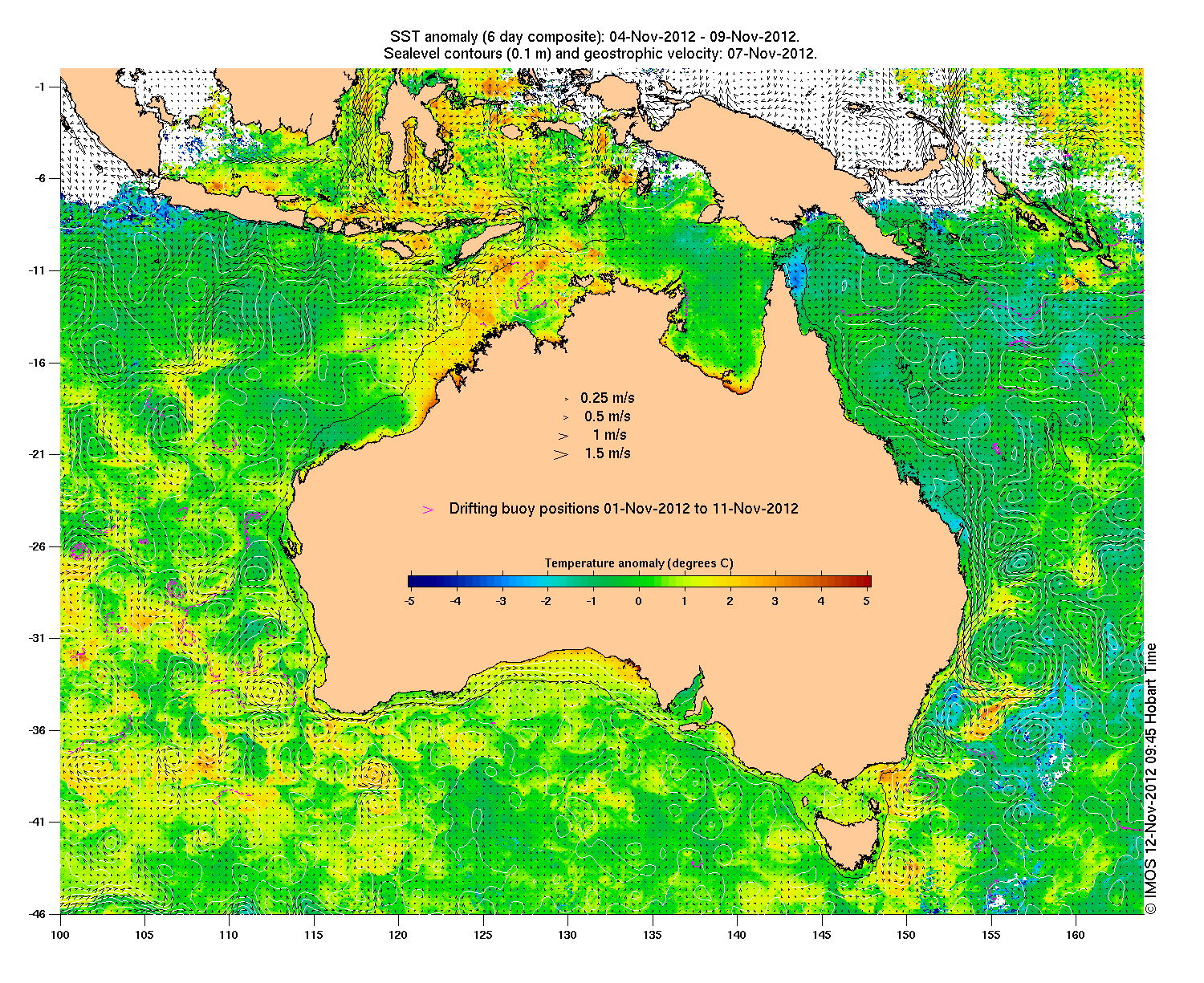
Task: Click the longitude axis label 115
Action: click(x=314, y=935)
